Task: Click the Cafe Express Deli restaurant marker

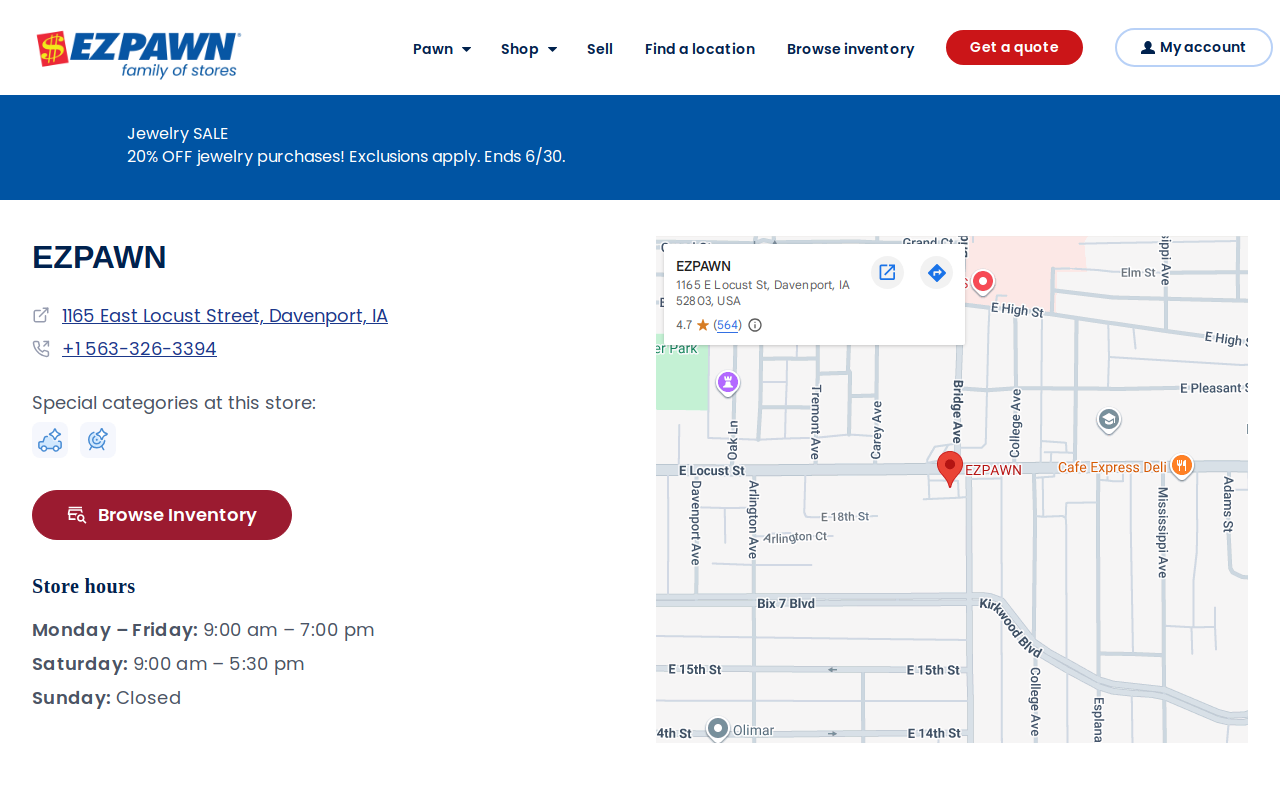Action: coord(1182,466)
